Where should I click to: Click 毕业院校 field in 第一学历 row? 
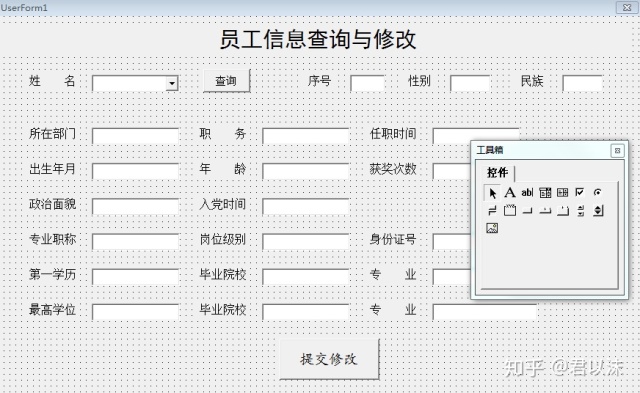(305, 277)
